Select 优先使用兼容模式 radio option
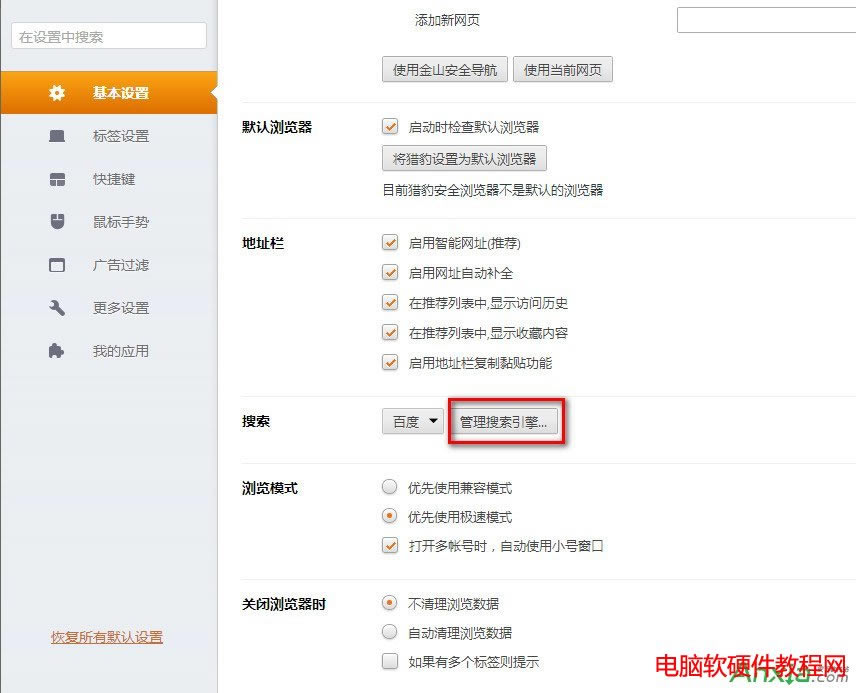This screenshot has width=856, height=693. [389, 487]
